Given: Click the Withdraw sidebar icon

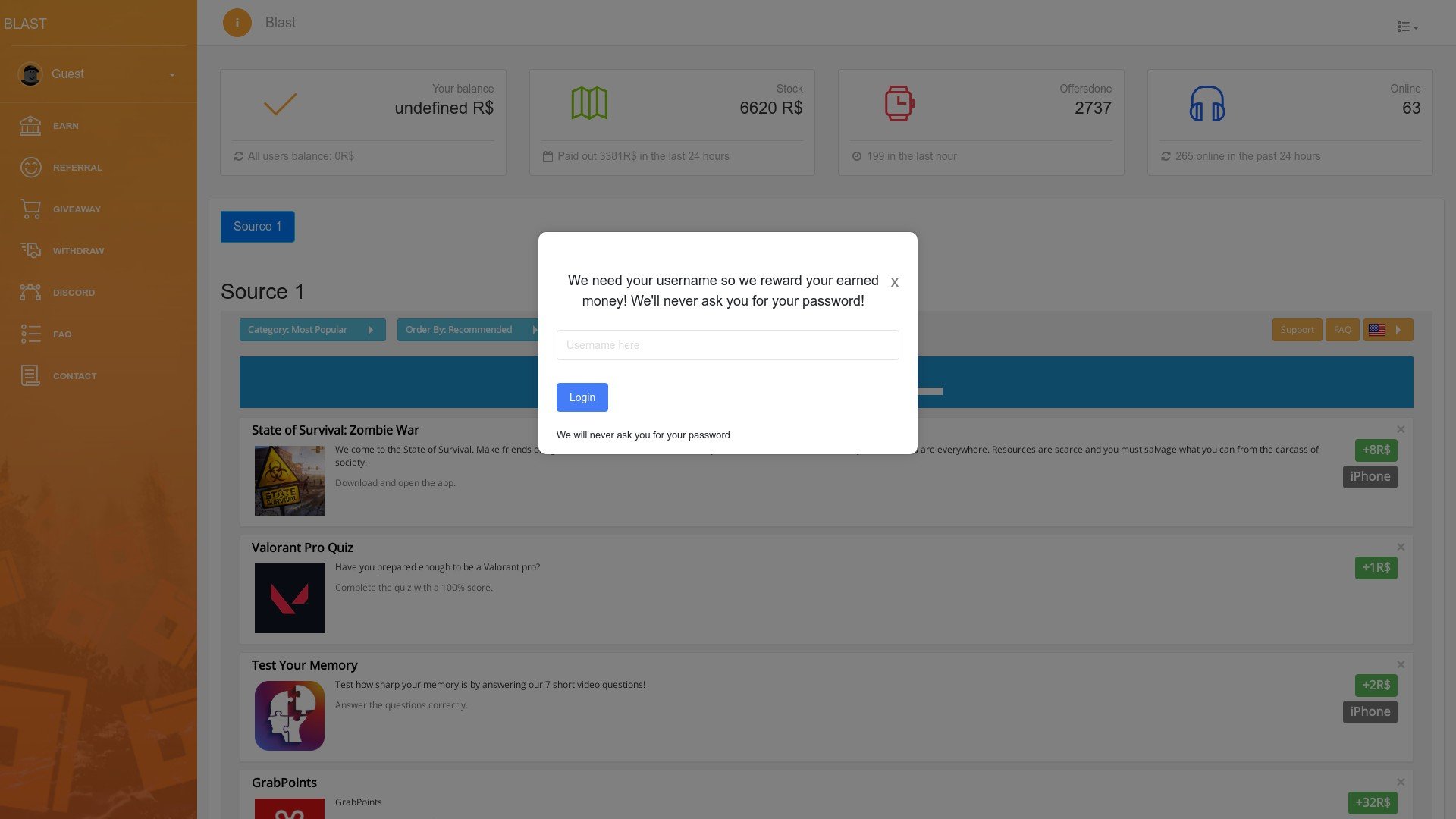Looking at the screenshot, I should (x=30, y=251).
